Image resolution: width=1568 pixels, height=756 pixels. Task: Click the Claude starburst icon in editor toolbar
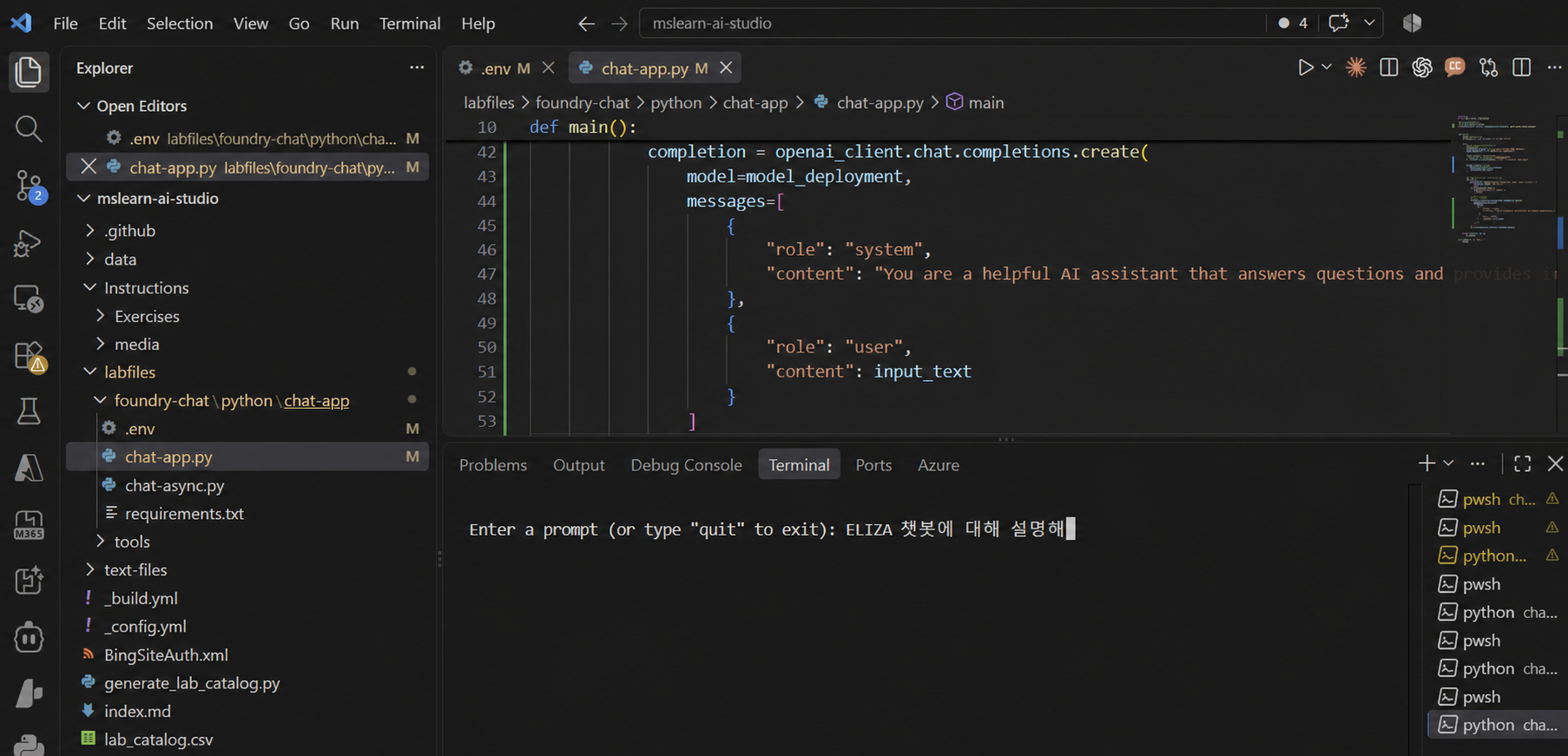tap(1355, 68)
